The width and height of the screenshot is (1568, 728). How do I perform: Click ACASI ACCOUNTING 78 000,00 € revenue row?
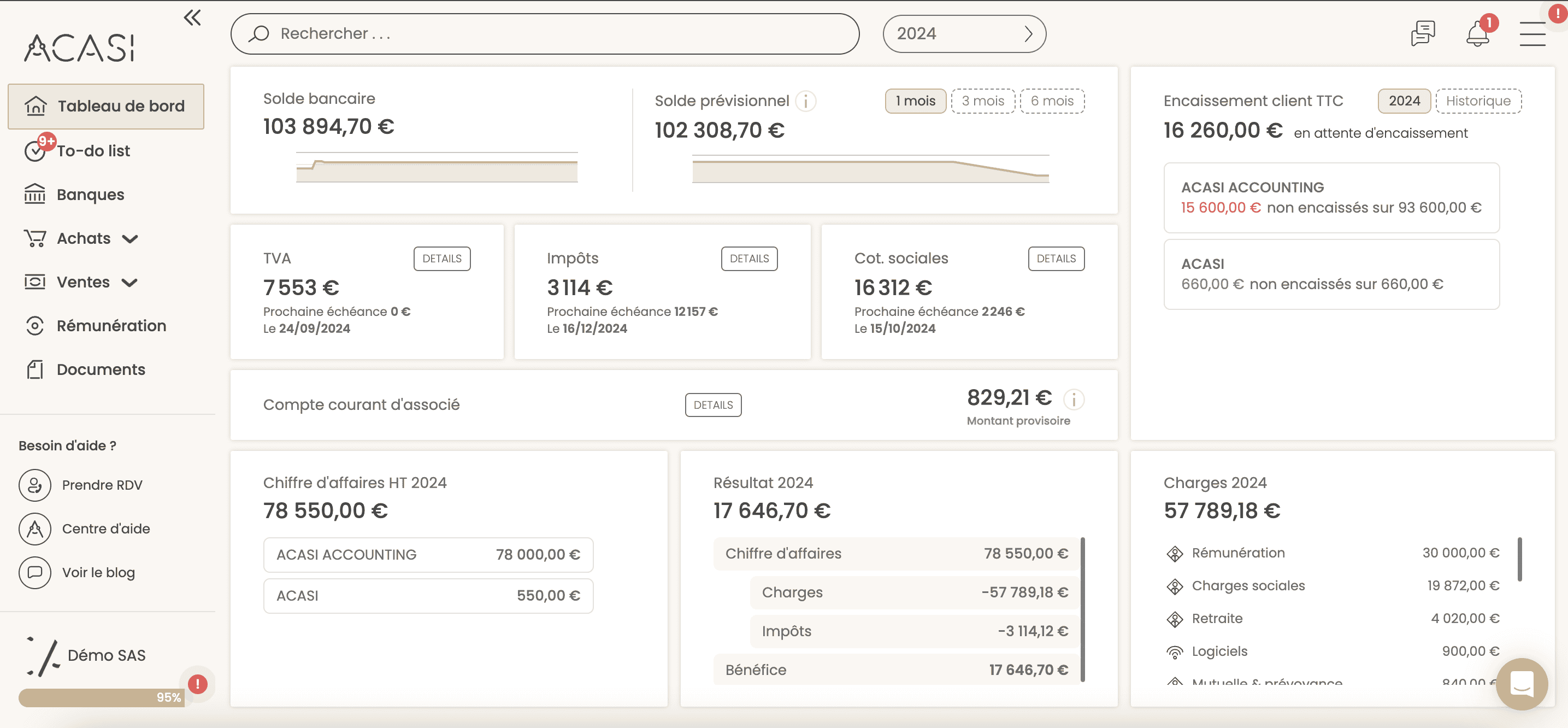(428, 555)
